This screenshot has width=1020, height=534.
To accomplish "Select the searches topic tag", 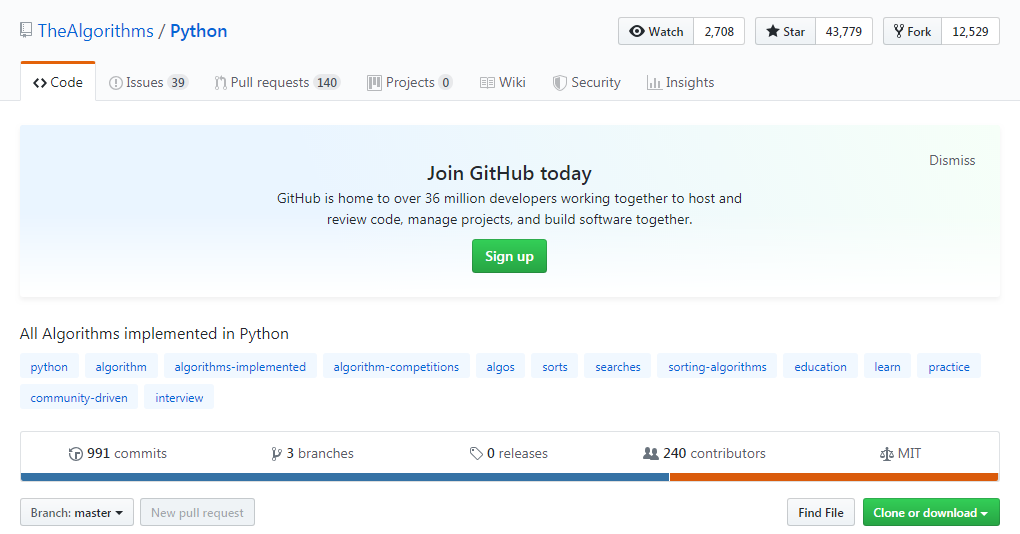I will point(618,366).
